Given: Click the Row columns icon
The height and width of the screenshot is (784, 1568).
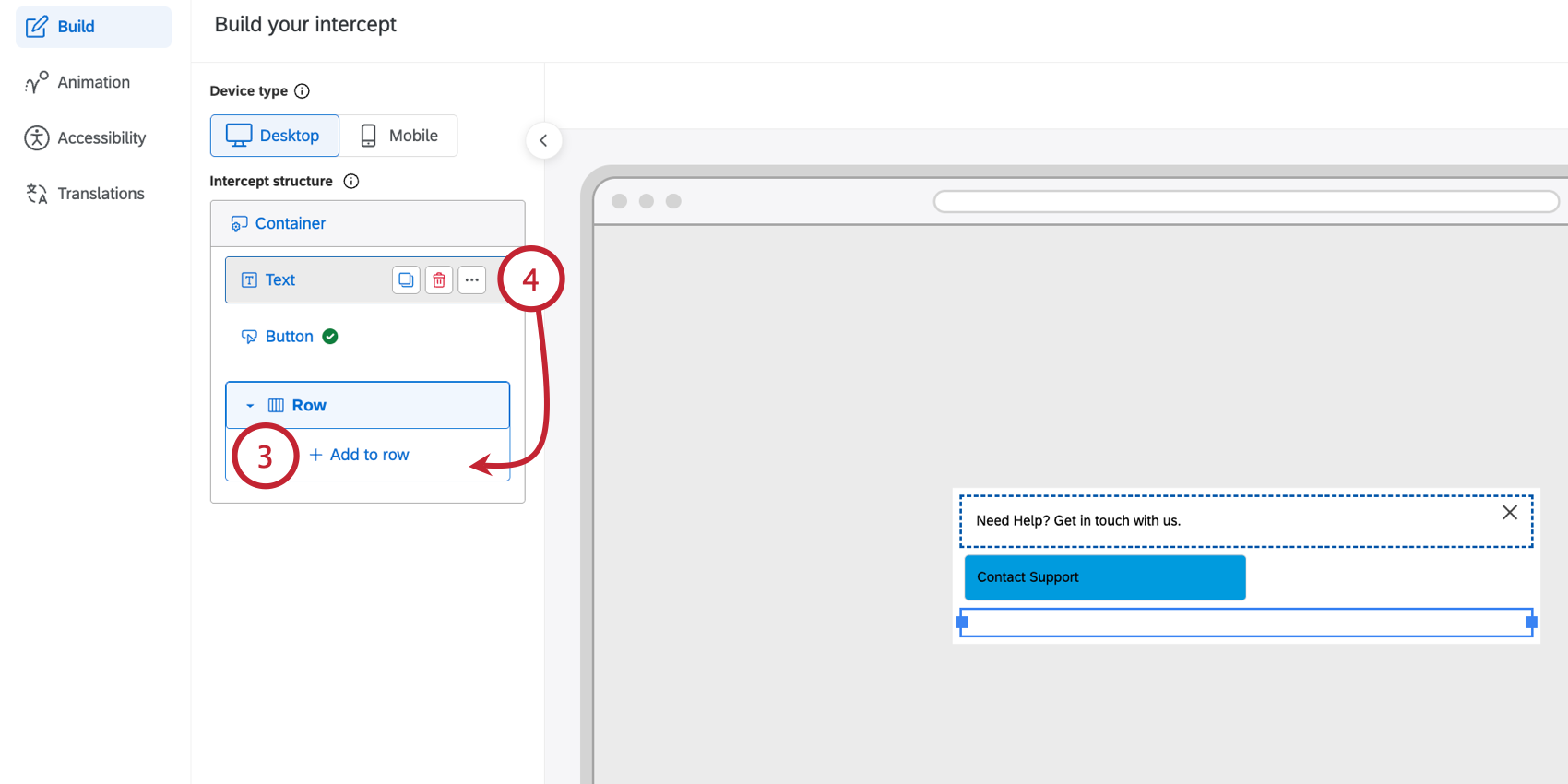Looking at the screenshot, I should click(x=276, y=406).
